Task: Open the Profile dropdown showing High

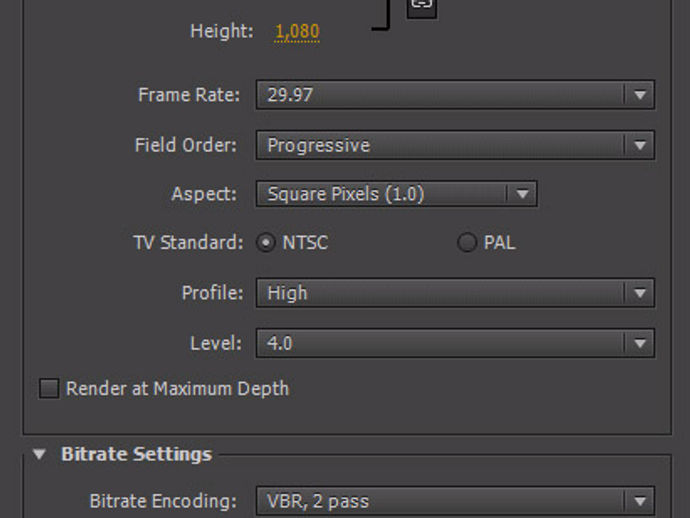Action: pos(455,293)
